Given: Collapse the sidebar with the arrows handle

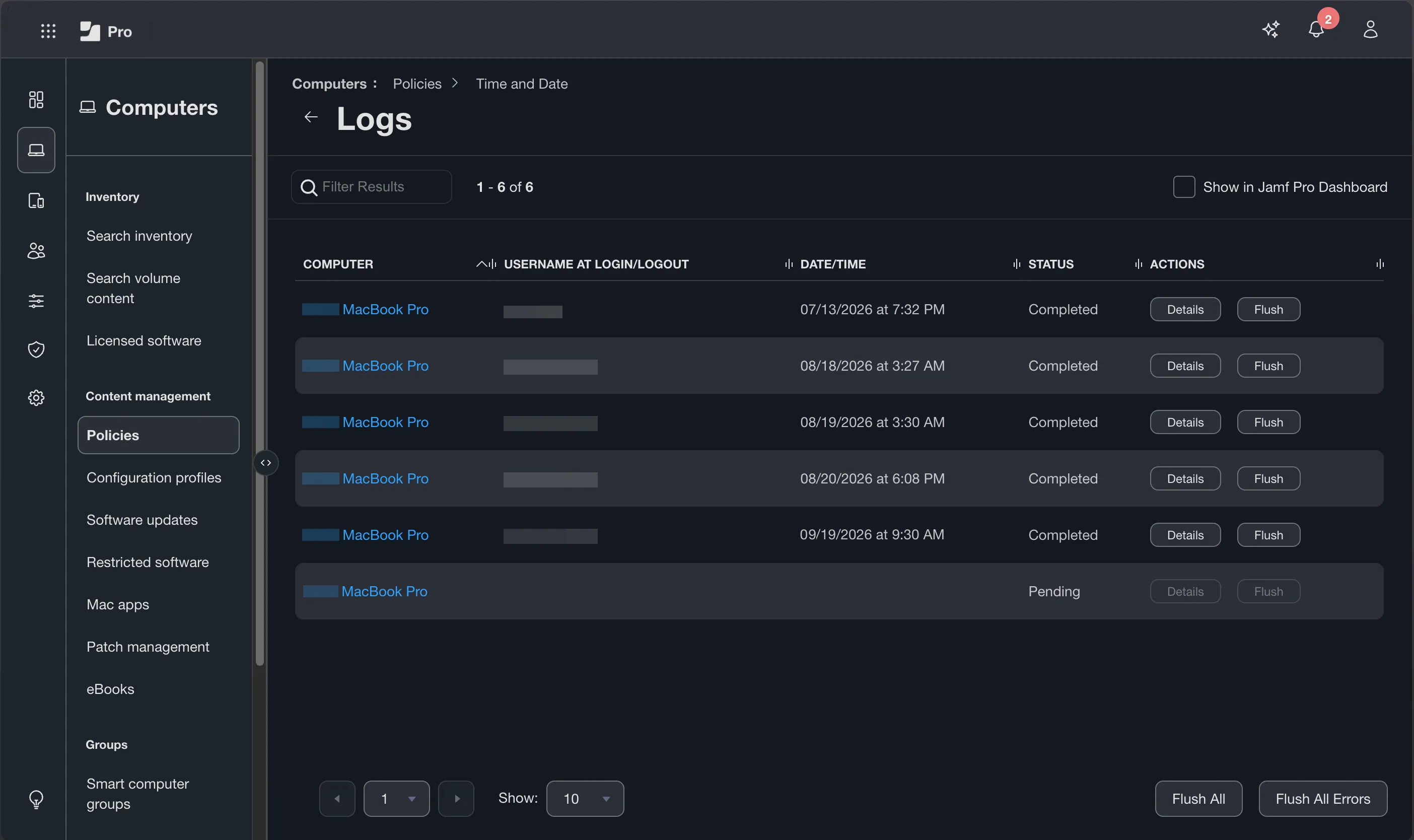Looking at the screenshot, I should point(266,463).
